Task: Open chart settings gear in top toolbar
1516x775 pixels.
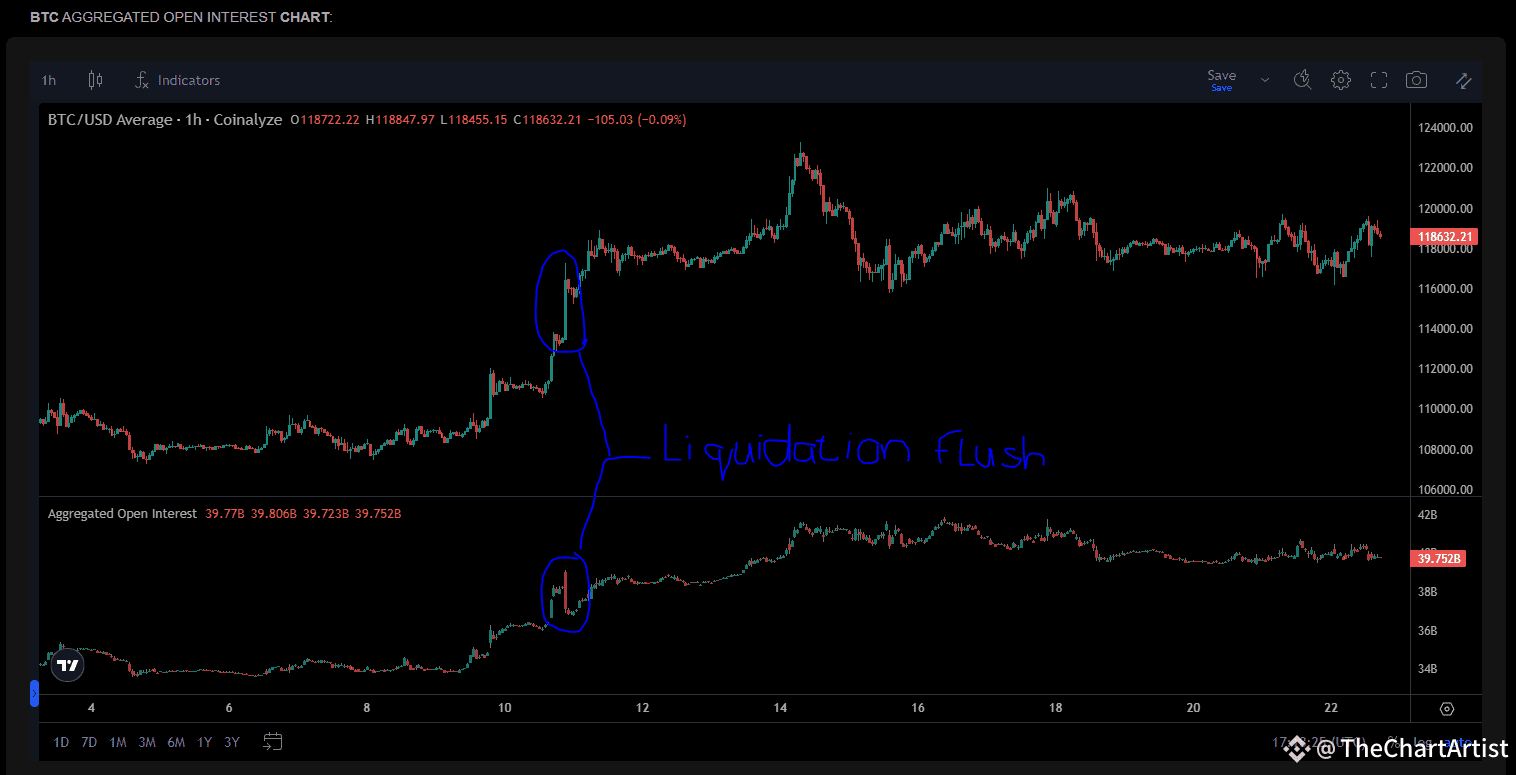Action: [x=1341, y=80]
